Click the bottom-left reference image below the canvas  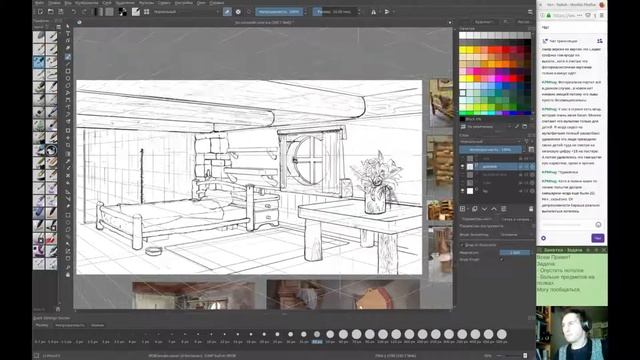click(193, 295)
